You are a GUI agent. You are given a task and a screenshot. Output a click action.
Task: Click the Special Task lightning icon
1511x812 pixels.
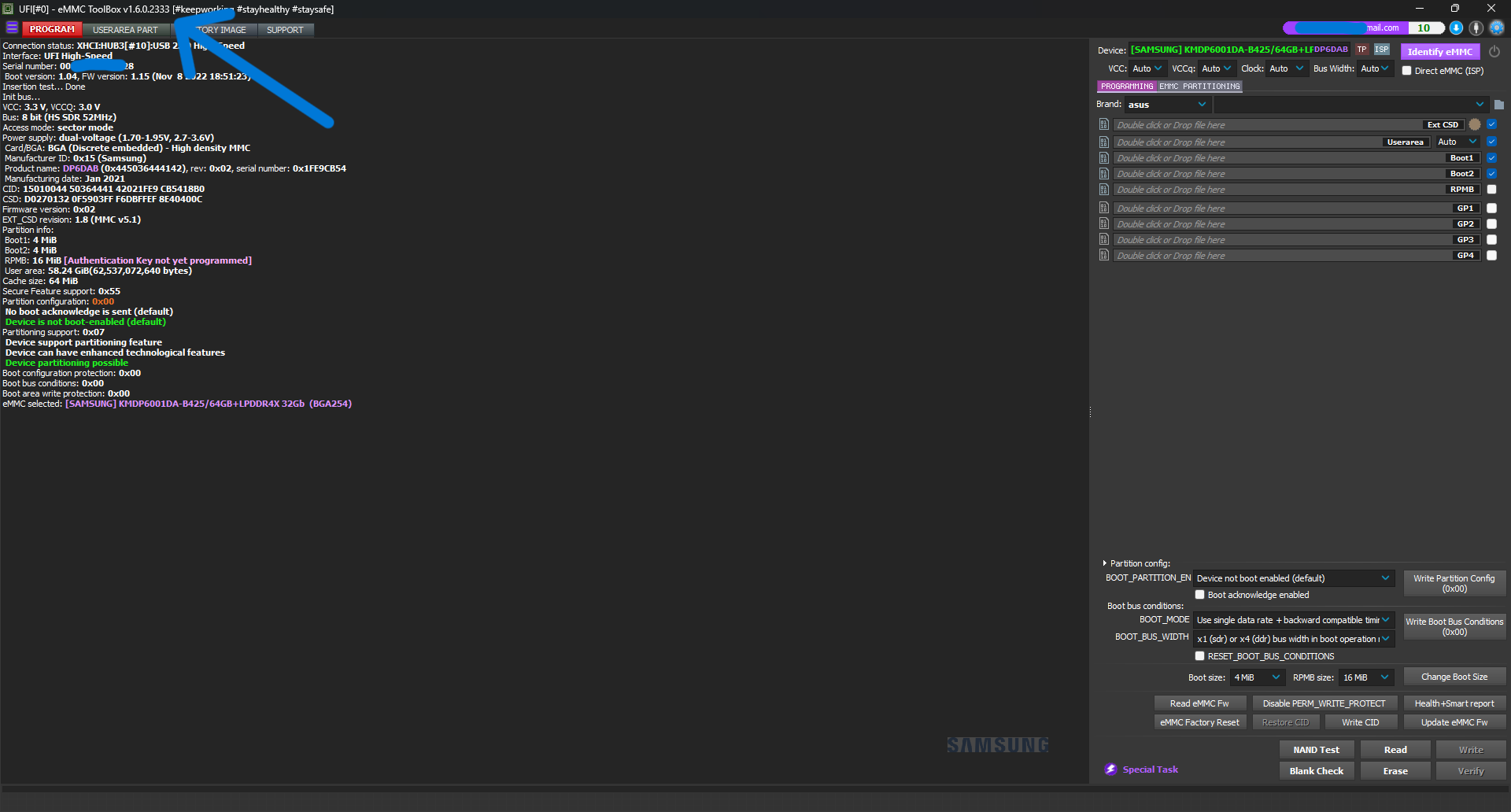point(1110,769)
